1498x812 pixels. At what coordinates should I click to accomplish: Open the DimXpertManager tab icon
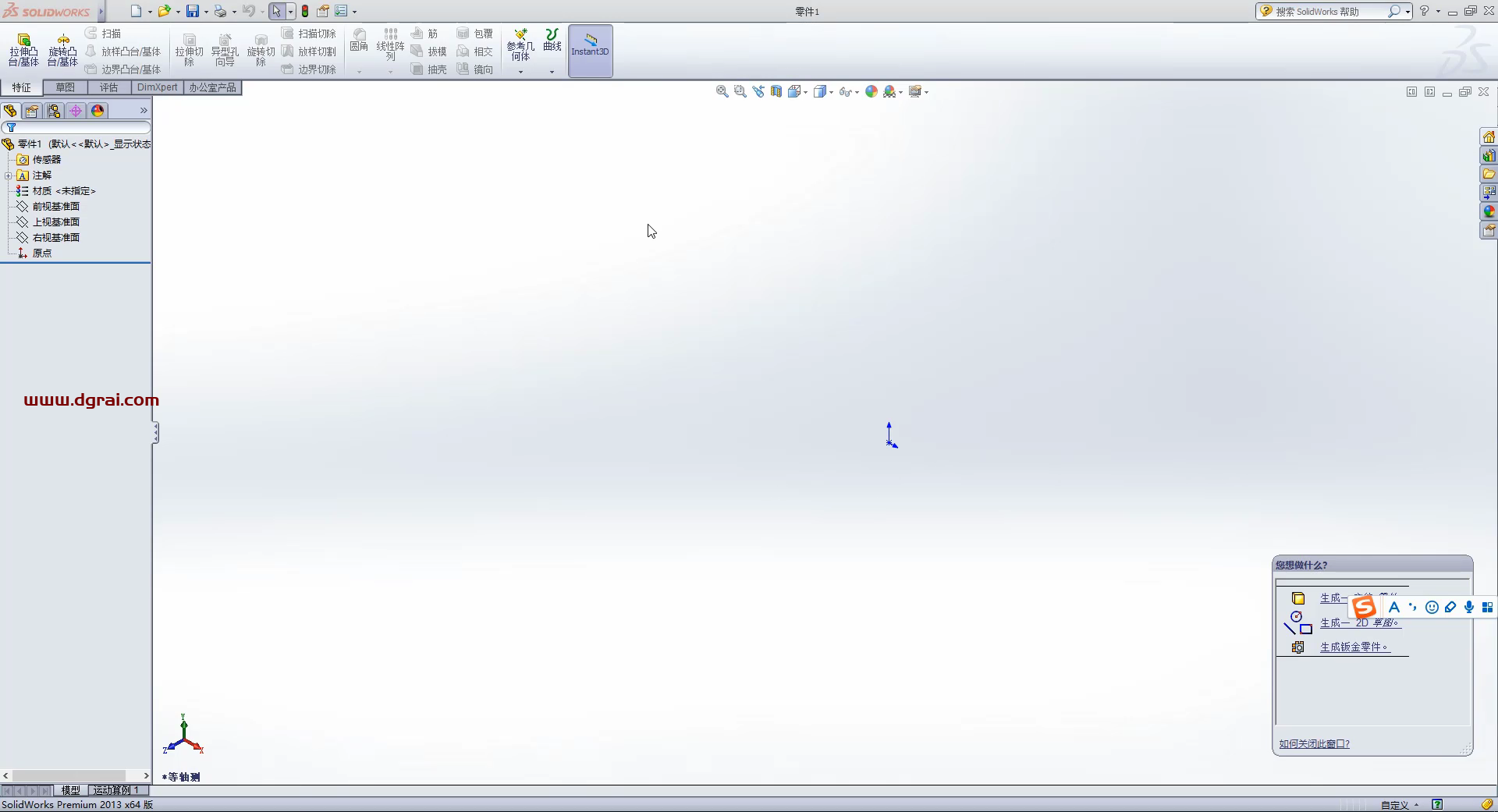(76, 111)
